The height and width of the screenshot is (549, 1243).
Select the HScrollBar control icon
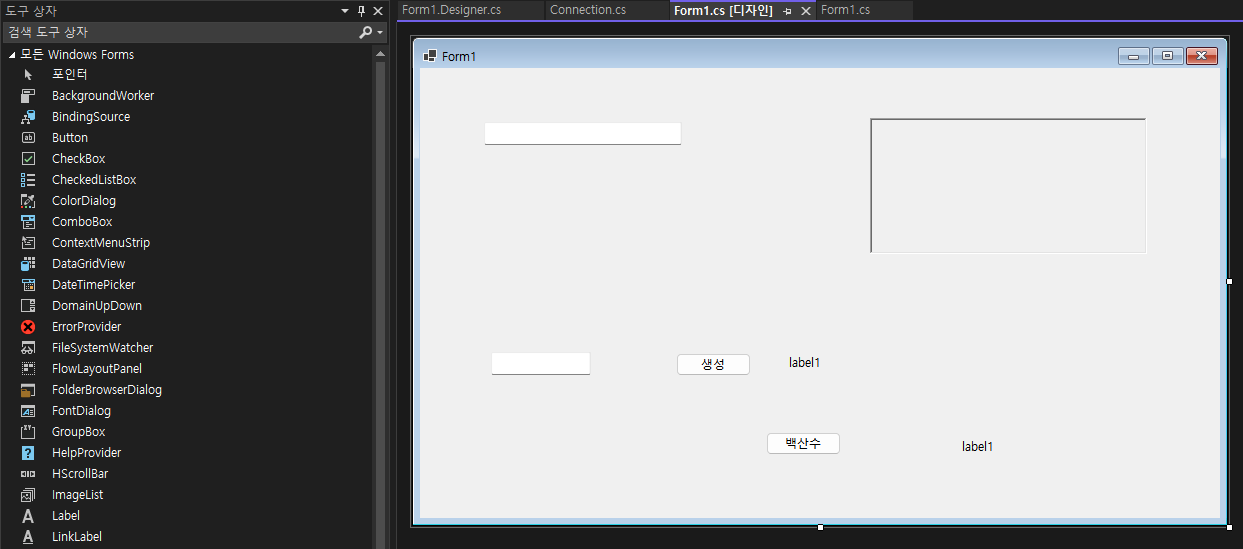click(28, 474)
